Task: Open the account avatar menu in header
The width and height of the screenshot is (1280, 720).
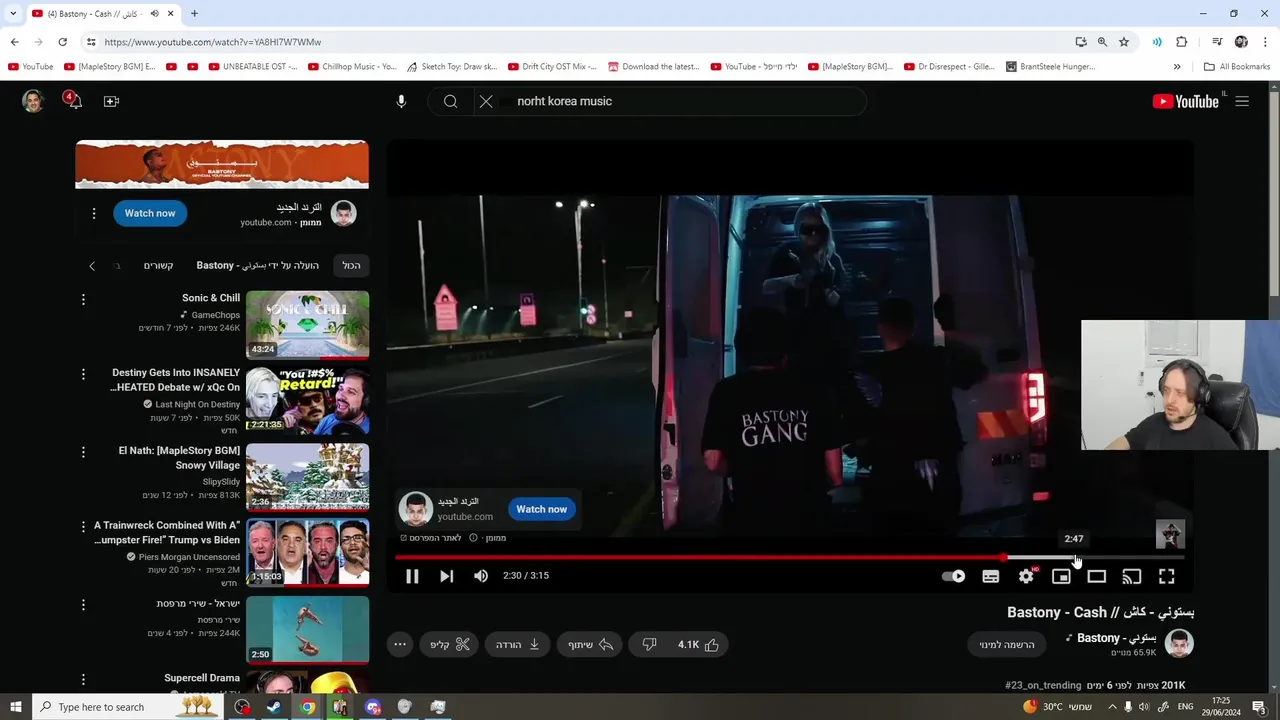Action: [33, 101]
